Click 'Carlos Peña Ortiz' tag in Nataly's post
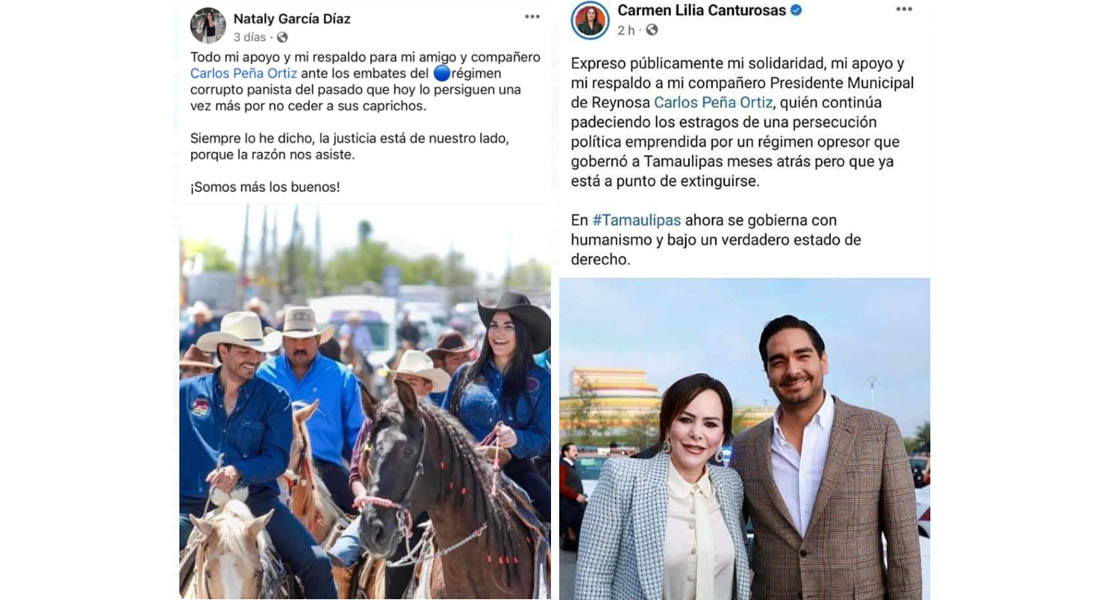The image size is (1110, 600). 244,74
